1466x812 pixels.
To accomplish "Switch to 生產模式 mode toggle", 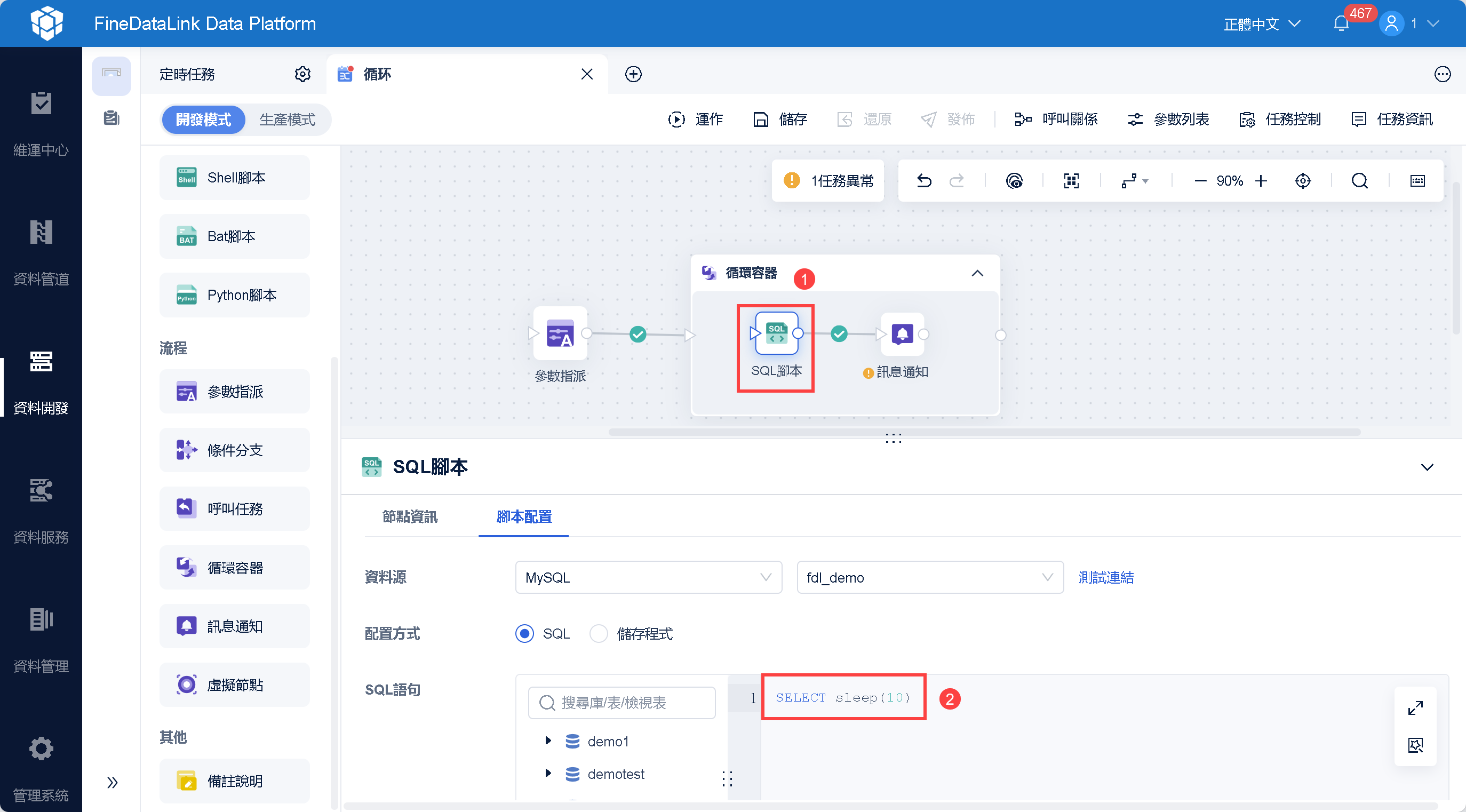I will pos(288,120).
